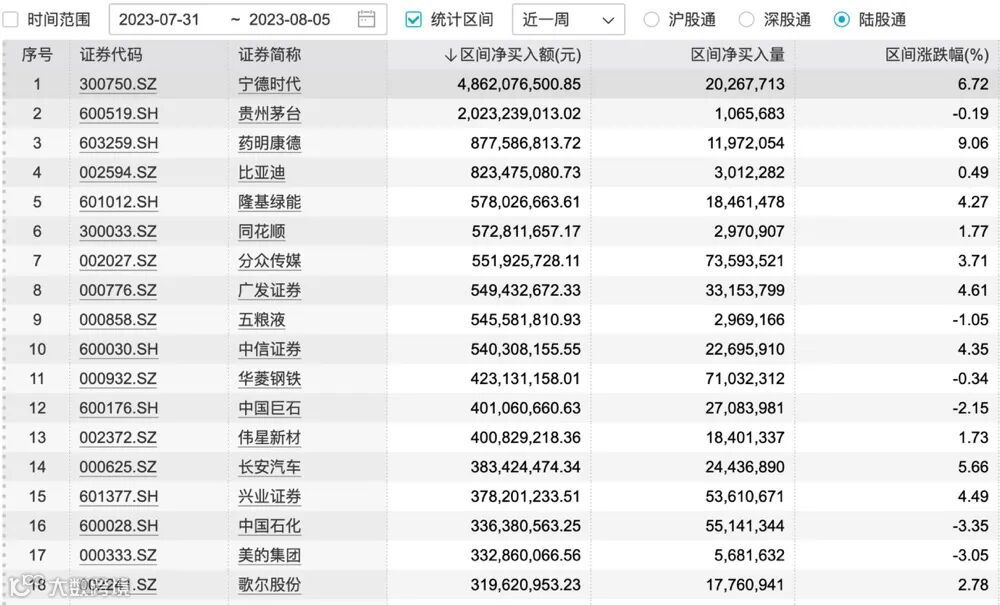
Task: Select the net buy volume 73,593,521
Action: pyautogui.click(x=745, y=261)
